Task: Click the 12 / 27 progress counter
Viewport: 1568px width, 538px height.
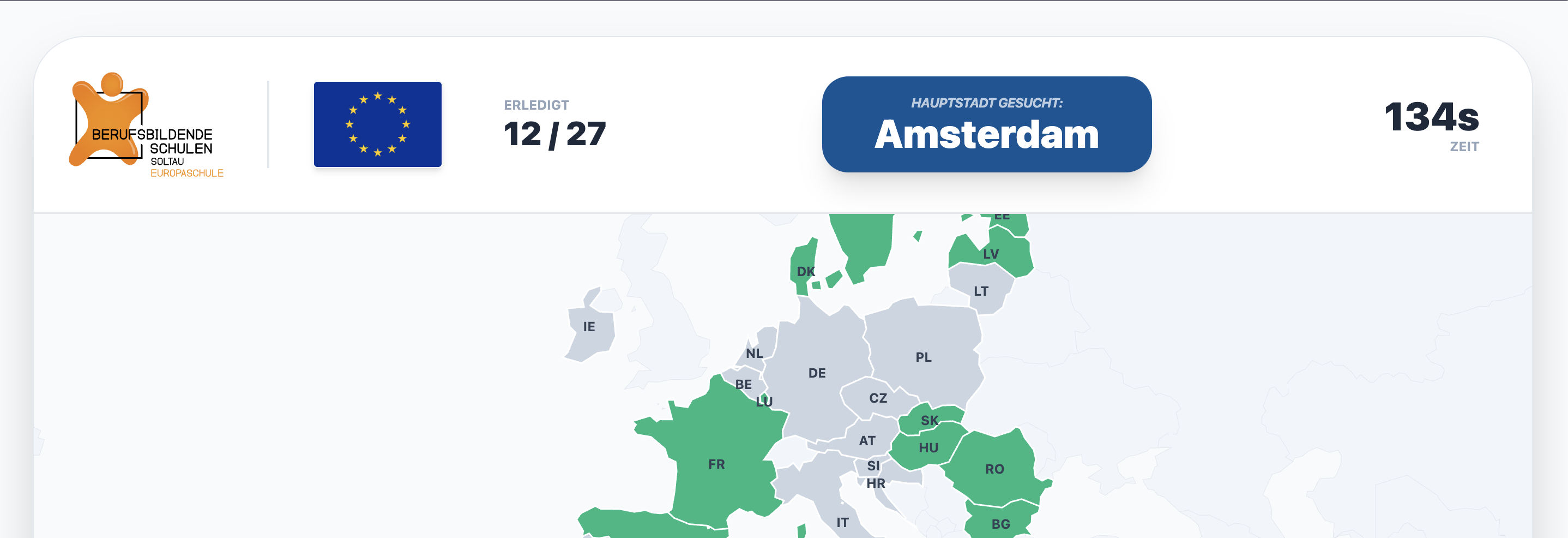Action: (x=554, y=134)
